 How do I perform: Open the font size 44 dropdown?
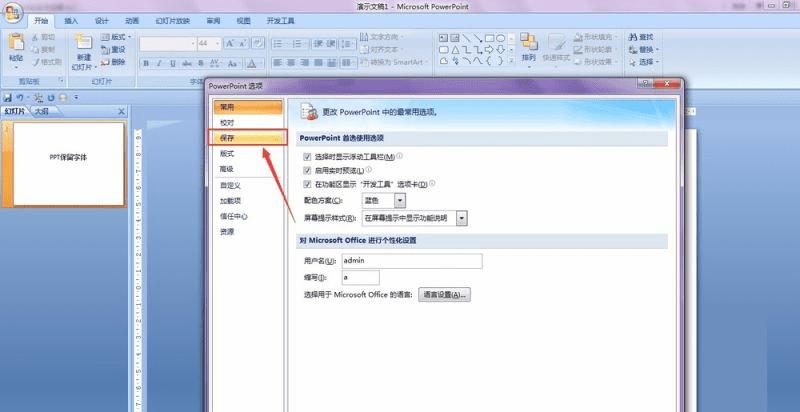click(x=218, y=44)
